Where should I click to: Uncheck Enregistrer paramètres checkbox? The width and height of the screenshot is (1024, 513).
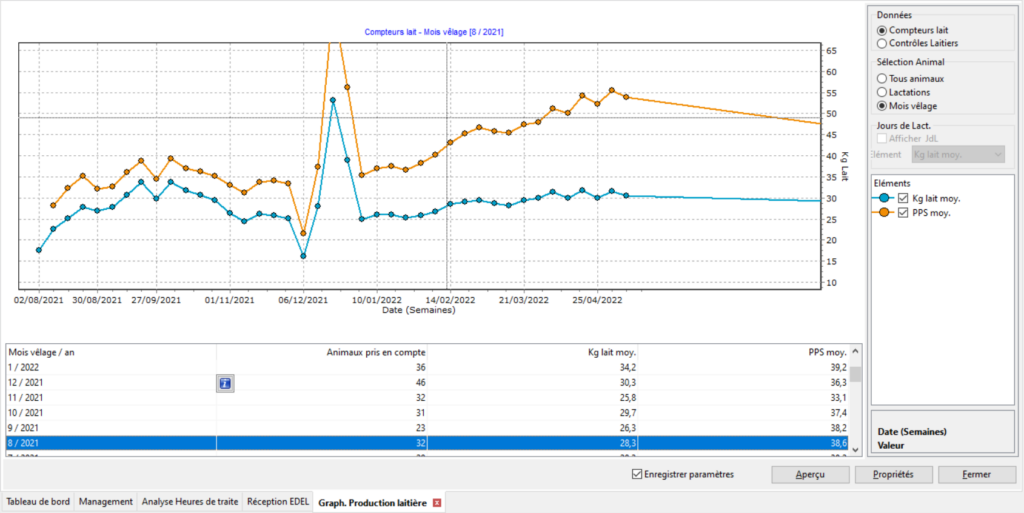tap(637, 474)
